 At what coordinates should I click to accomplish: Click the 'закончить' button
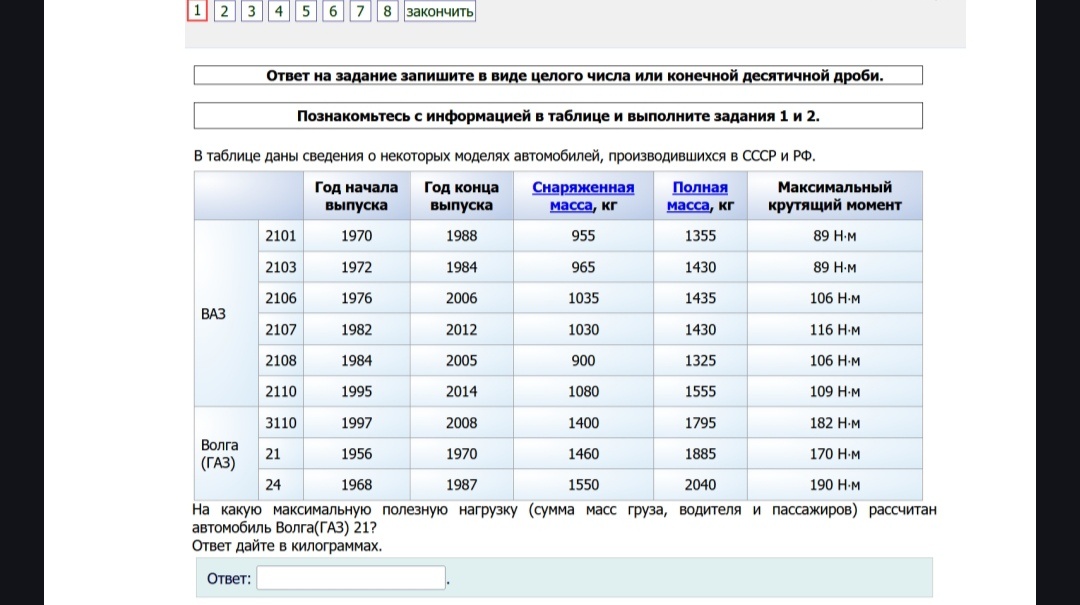[x=439, y=10]
